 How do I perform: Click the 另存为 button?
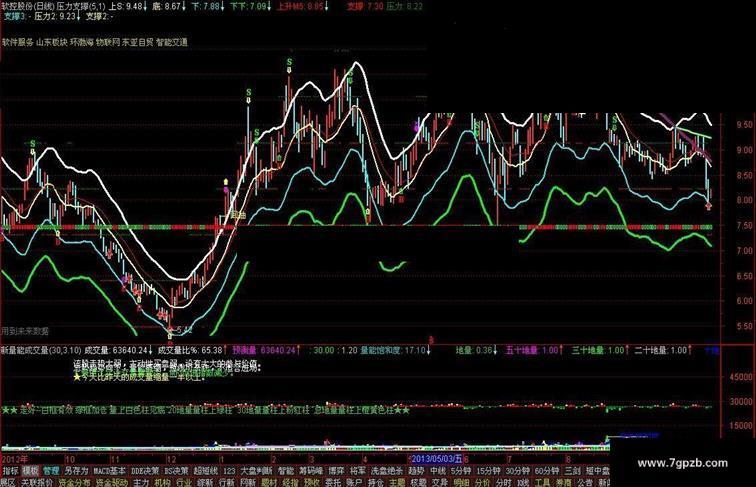[x=77, y=471]
